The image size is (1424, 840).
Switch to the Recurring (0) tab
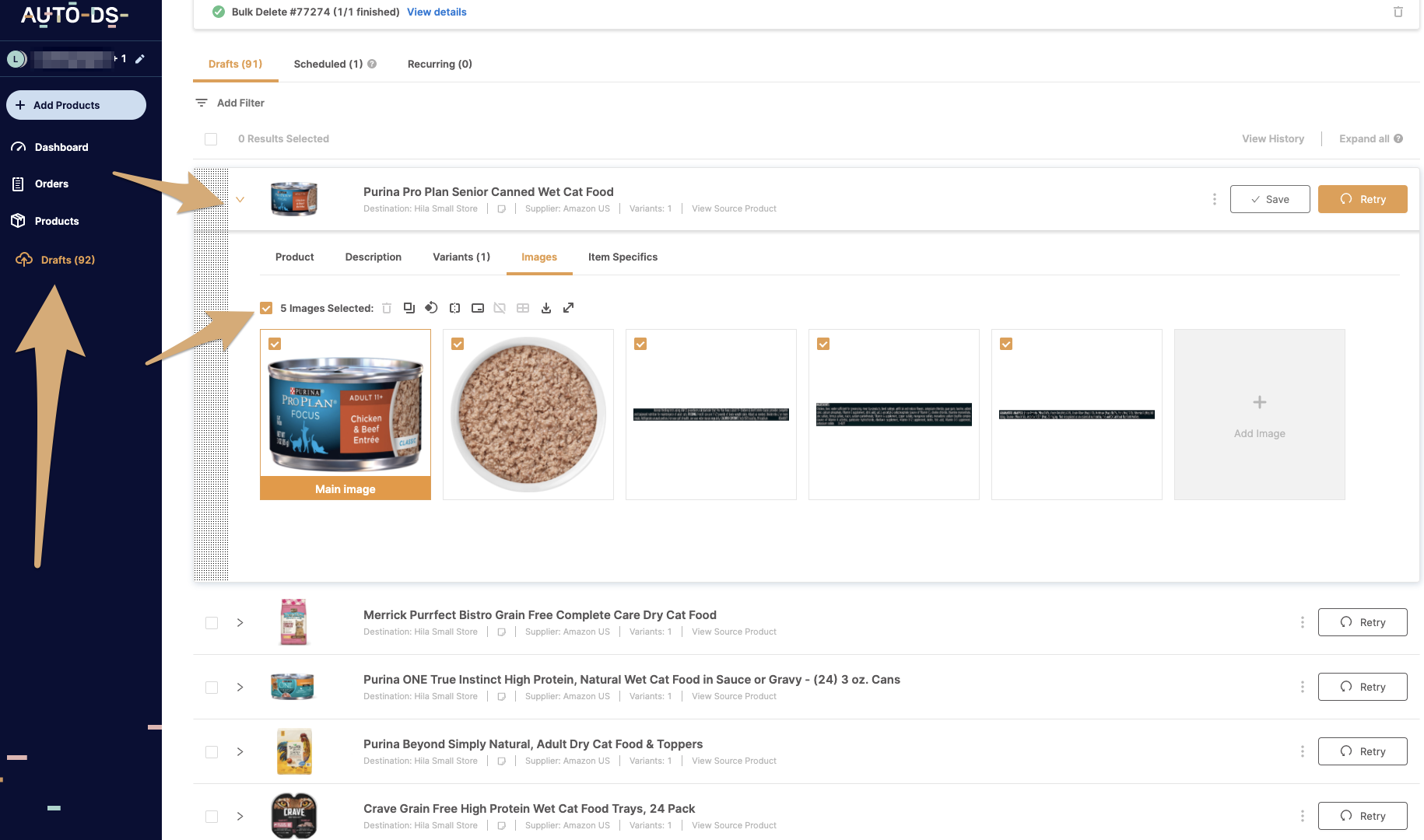tap(440, 64)
